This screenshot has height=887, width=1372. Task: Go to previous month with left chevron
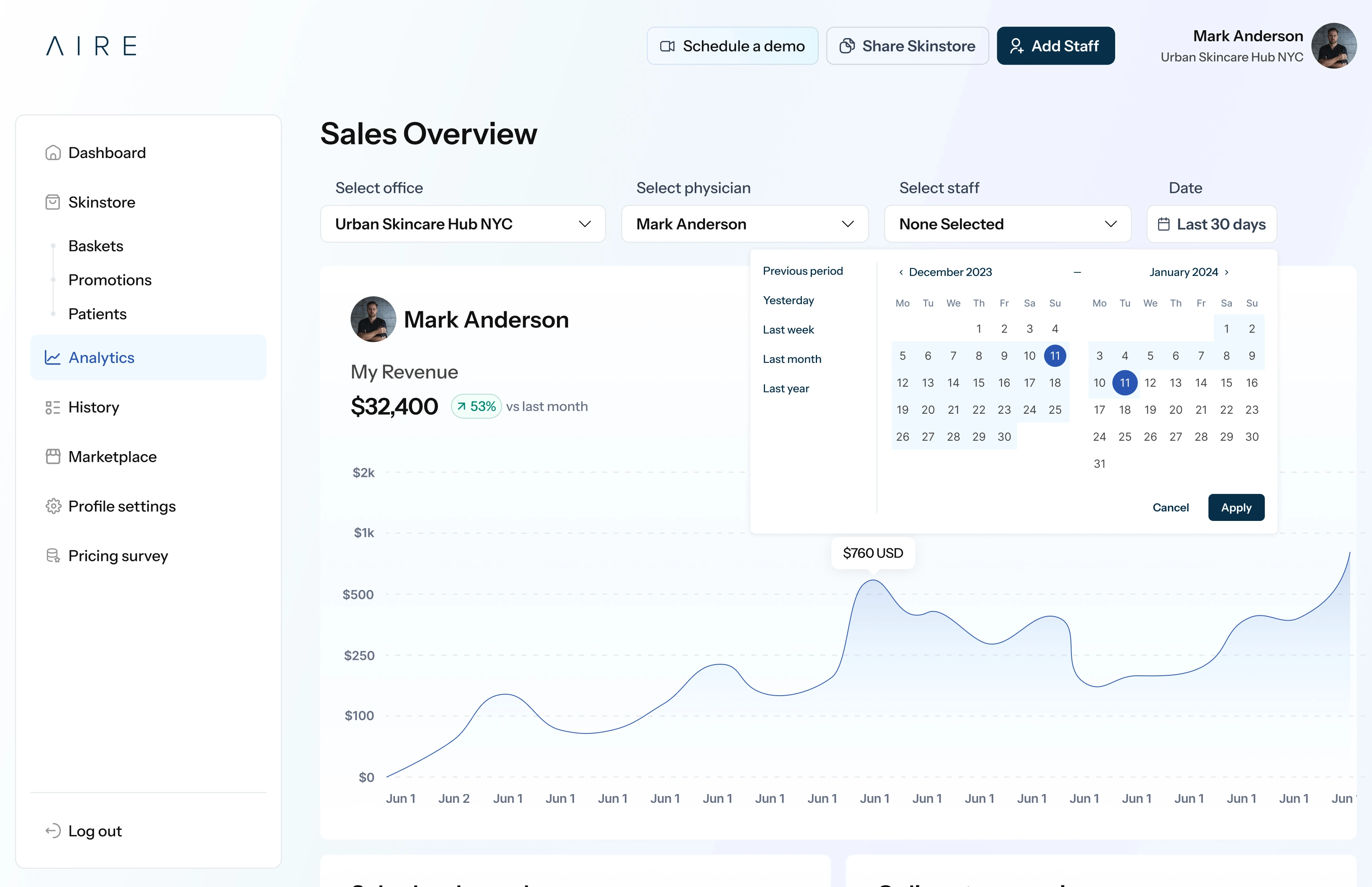[x=901, y=272]
